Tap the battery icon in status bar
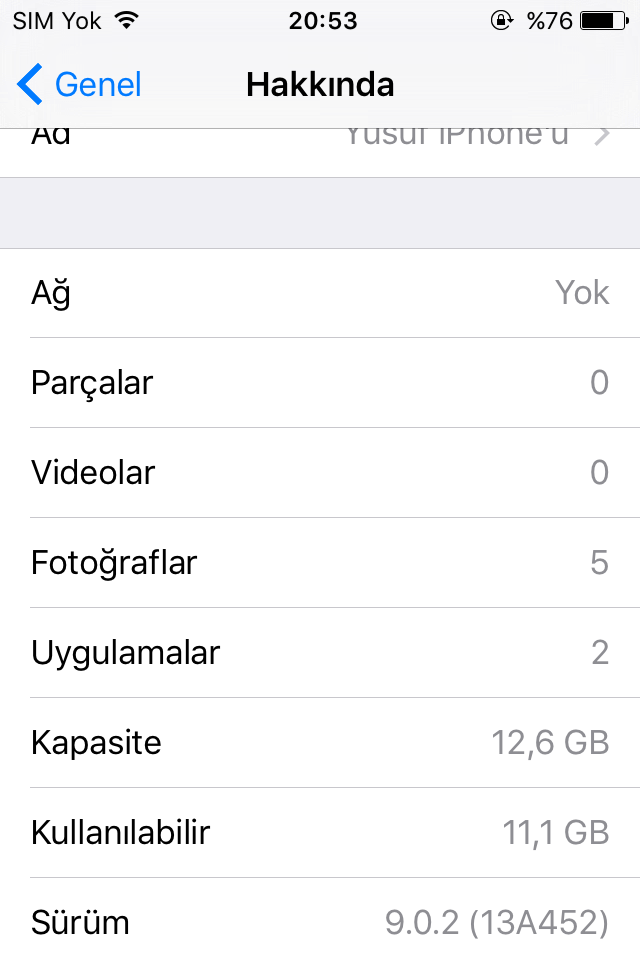640x960 pixels. 604,21
